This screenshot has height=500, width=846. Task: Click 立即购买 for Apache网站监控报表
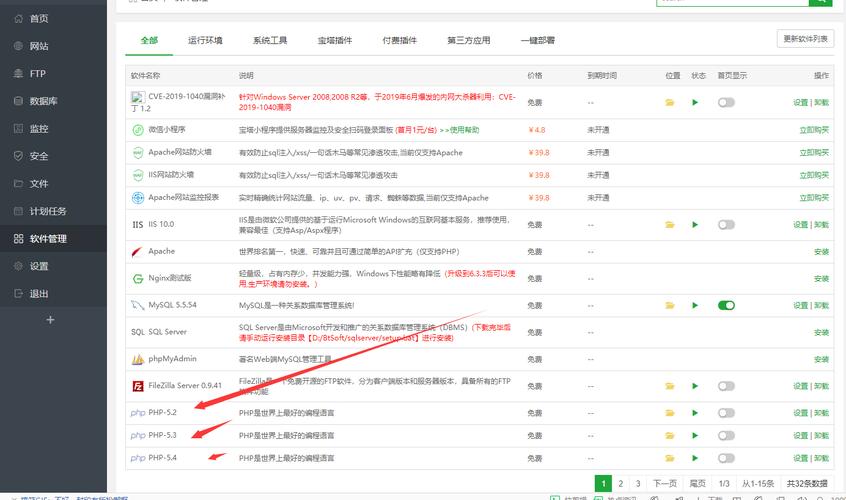click(814, 198)
